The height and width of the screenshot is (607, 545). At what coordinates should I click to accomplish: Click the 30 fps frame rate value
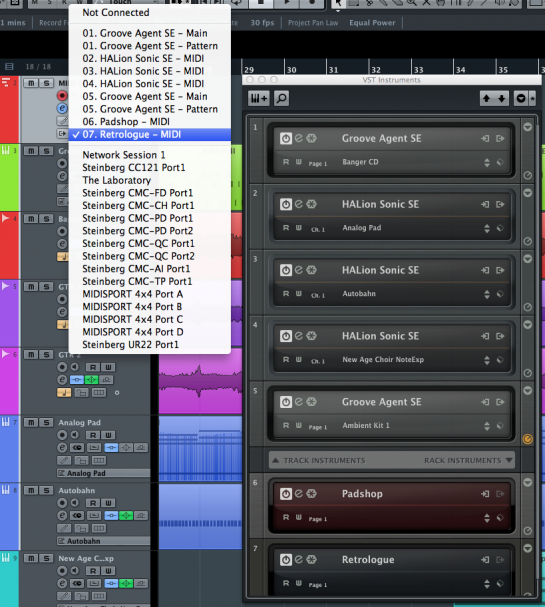(262, 23)
